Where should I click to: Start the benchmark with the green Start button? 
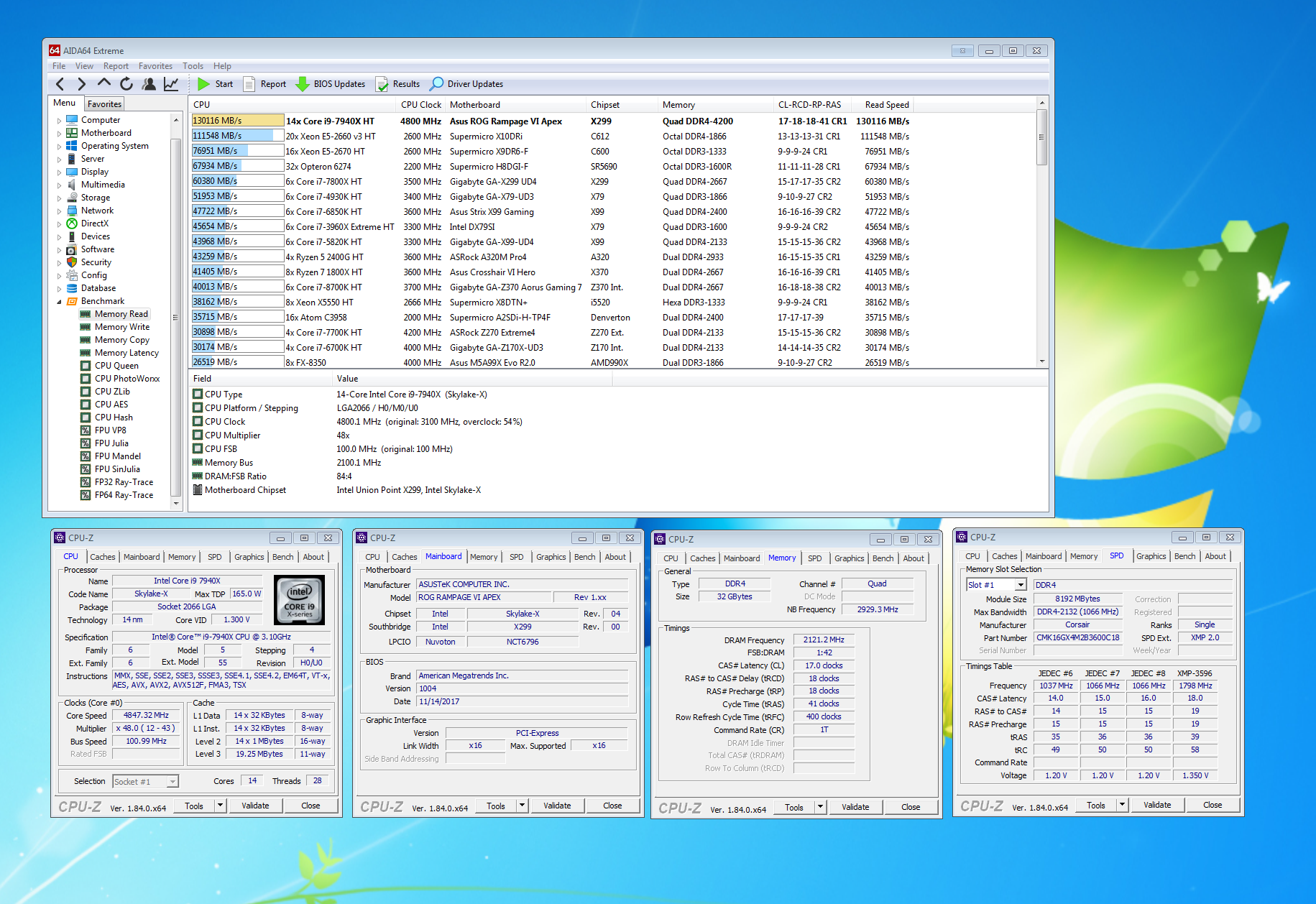click(x=215, y=84)
